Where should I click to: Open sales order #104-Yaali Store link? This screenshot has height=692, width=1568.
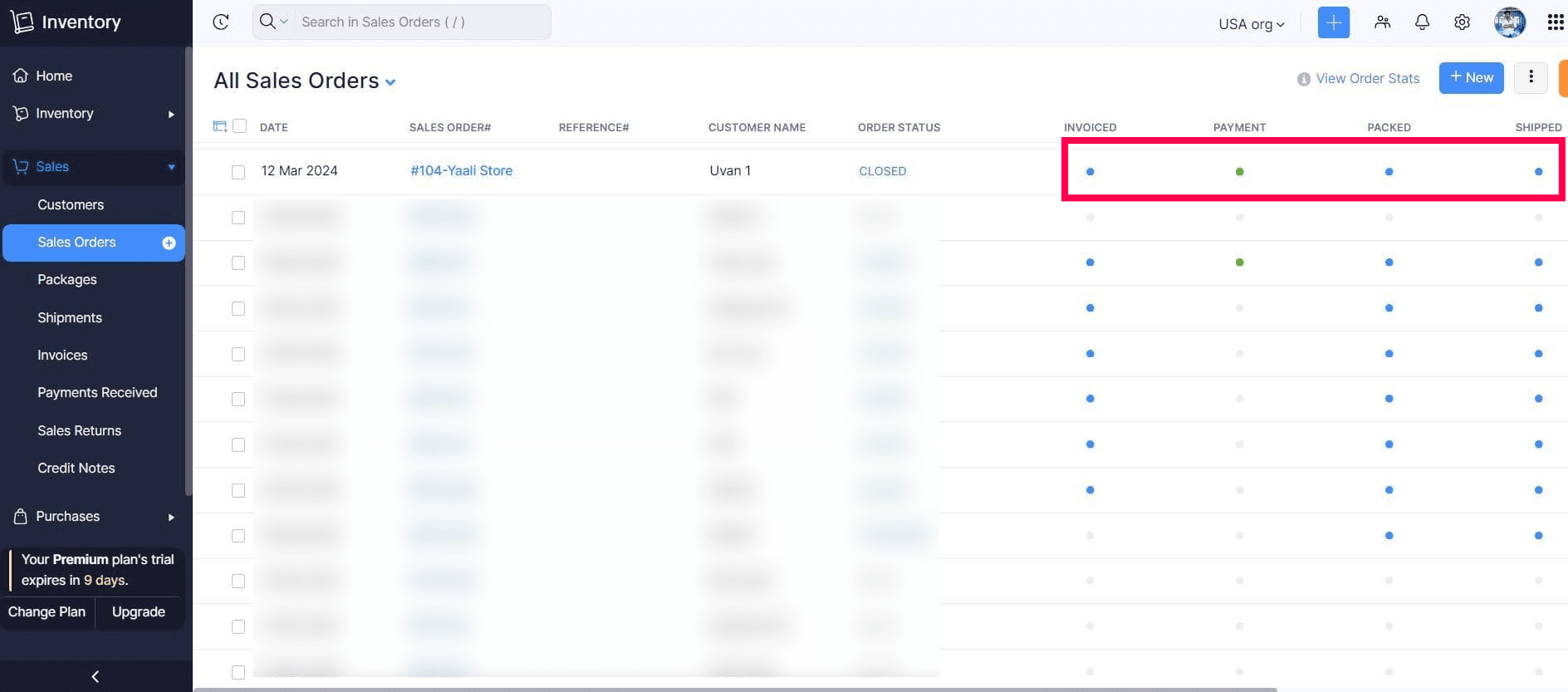(x=461, y=170)
